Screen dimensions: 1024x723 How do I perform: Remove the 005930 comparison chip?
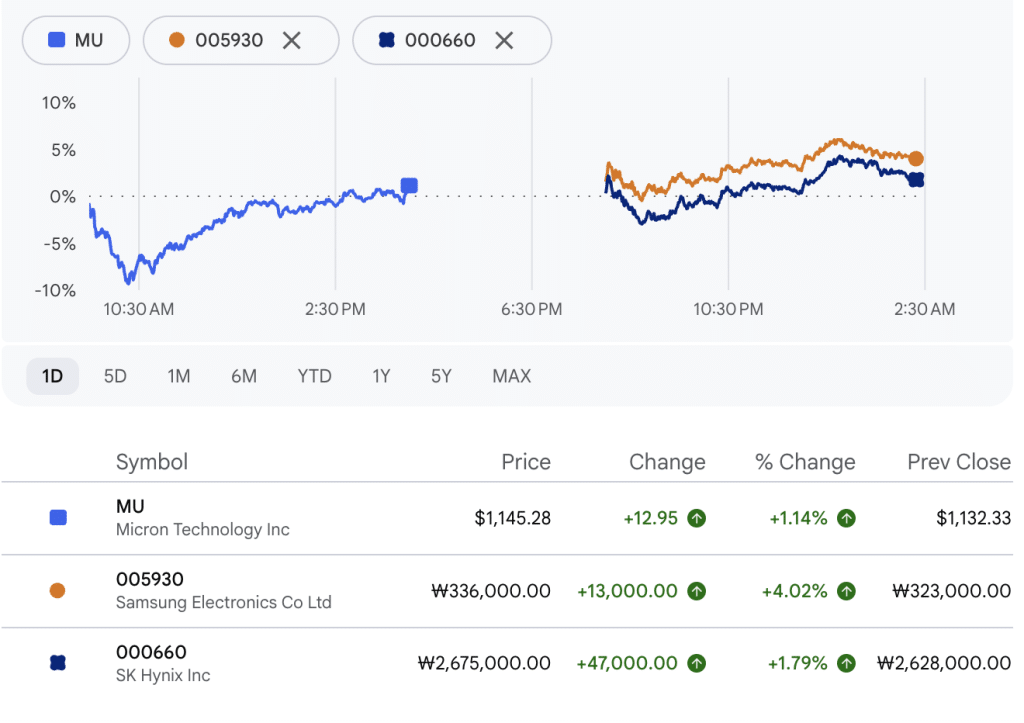click(291, 40)
